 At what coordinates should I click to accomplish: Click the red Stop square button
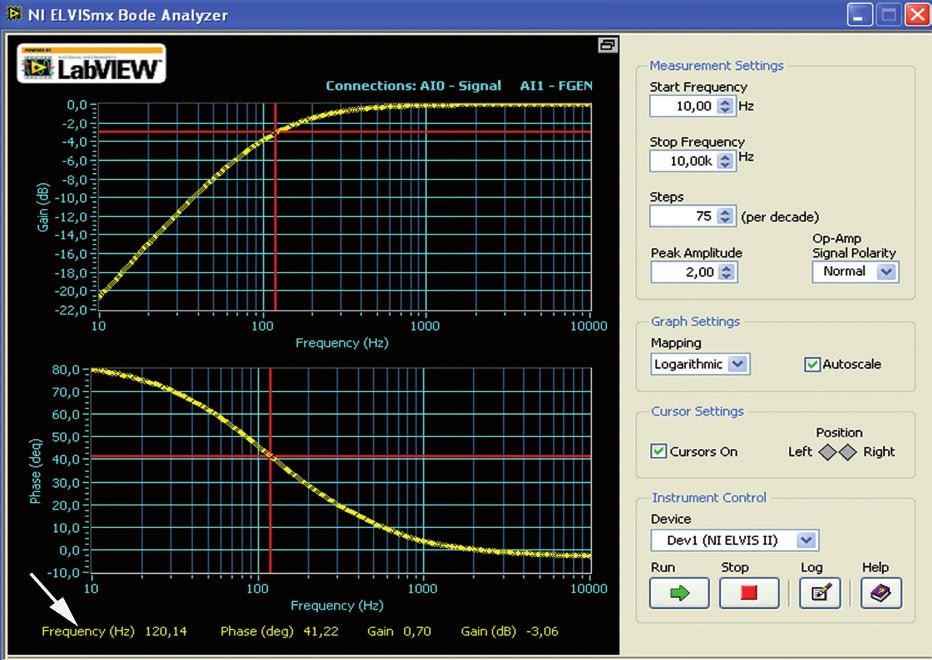coord(749,593)
